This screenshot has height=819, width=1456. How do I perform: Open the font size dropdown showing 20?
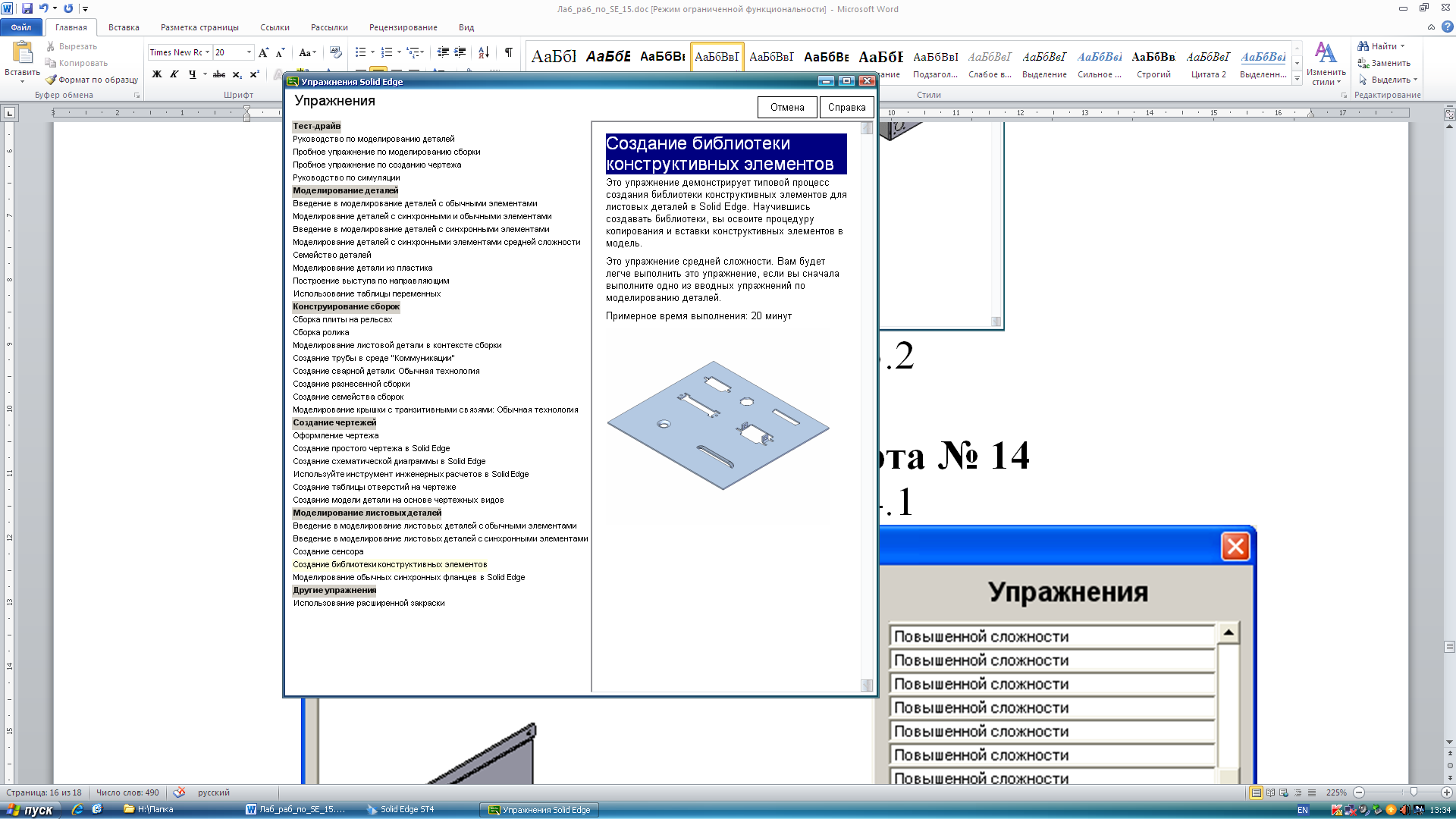(249, 52)
